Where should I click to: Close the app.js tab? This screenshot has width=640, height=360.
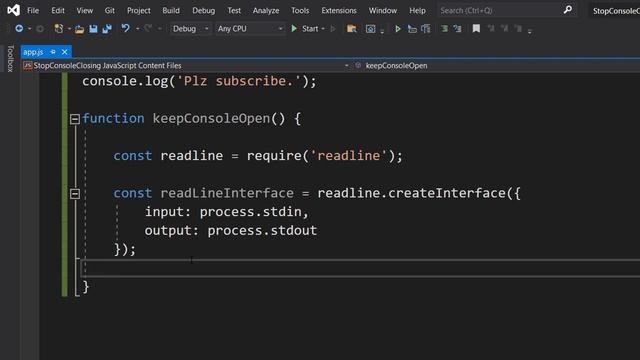coord(64,52)
